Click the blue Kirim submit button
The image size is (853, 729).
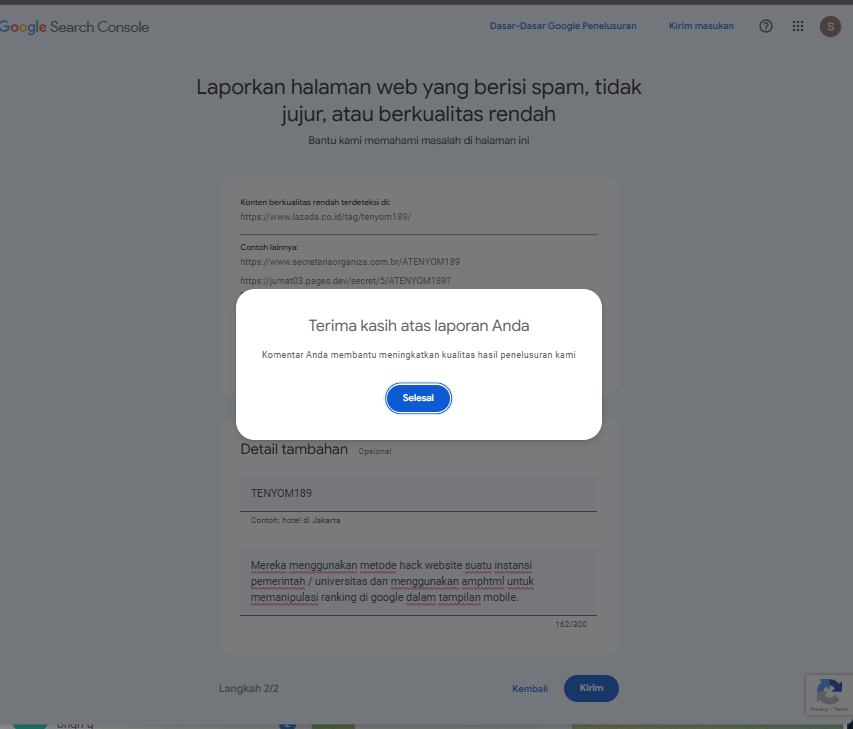pyautogui.click(x=591, y=688)
